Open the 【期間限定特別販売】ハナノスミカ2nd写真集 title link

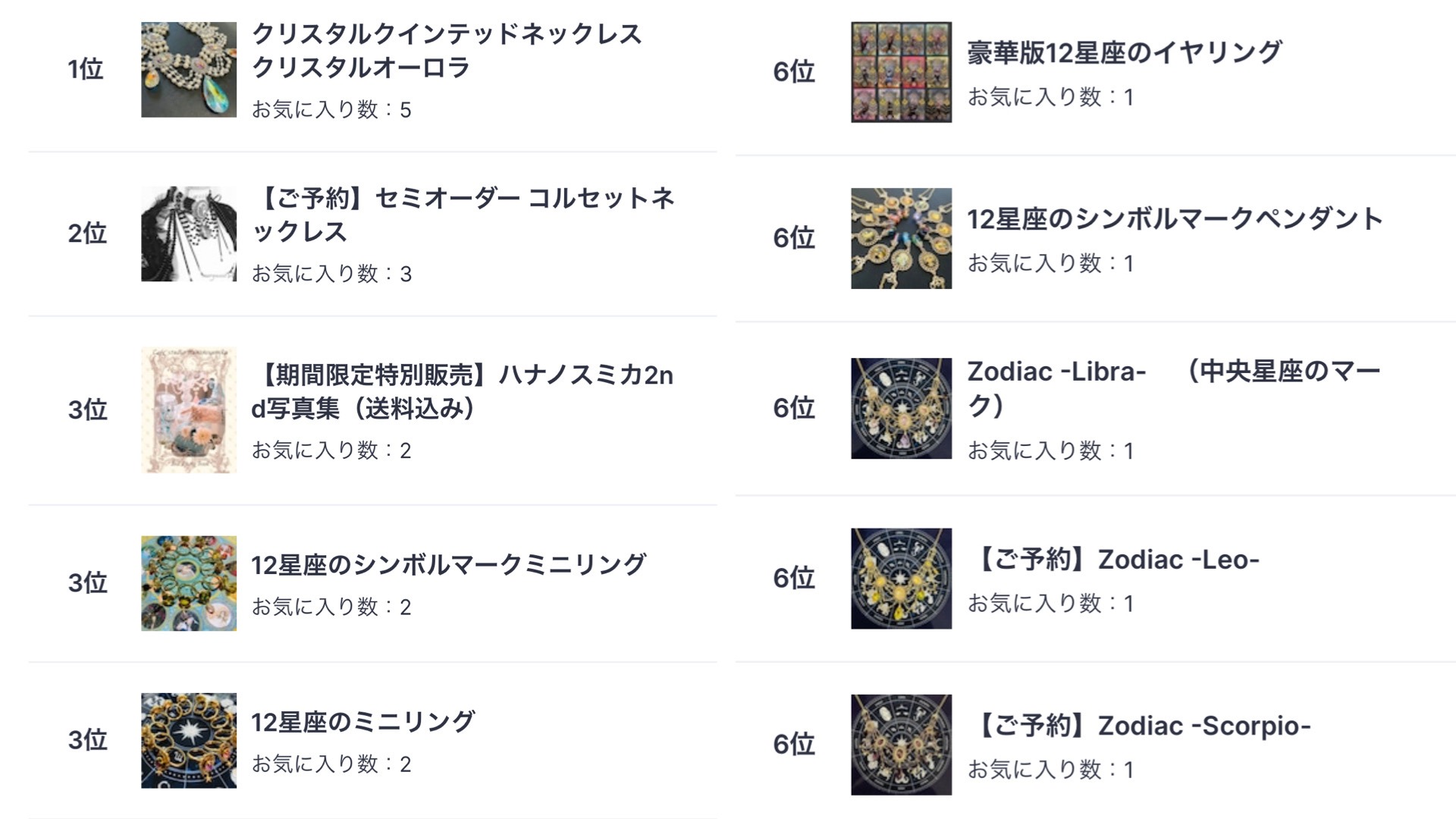pos(461,391)
